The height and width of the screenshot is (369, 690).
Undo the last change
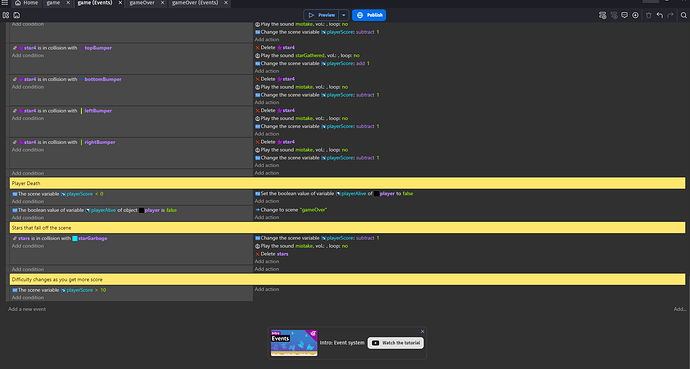(x=660, y=15)
